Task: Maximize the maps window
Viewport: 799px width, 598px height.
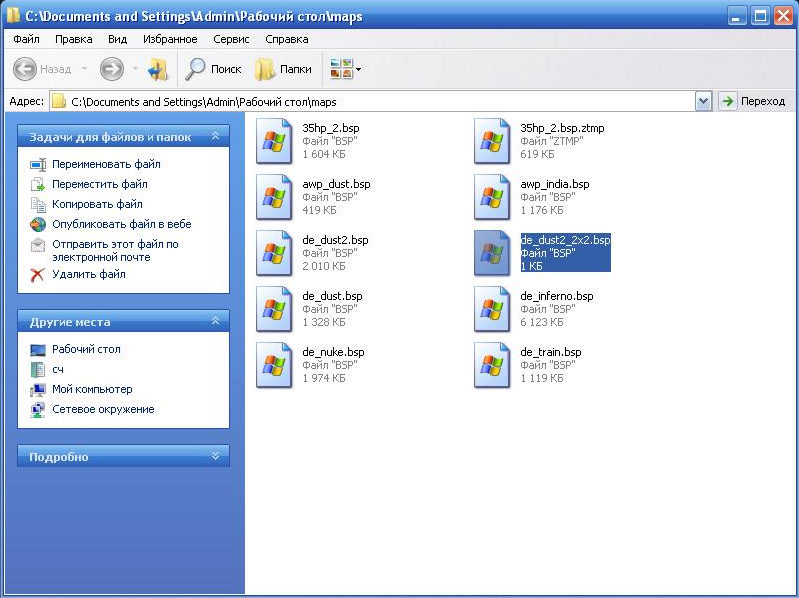Action: pos(760,16)
